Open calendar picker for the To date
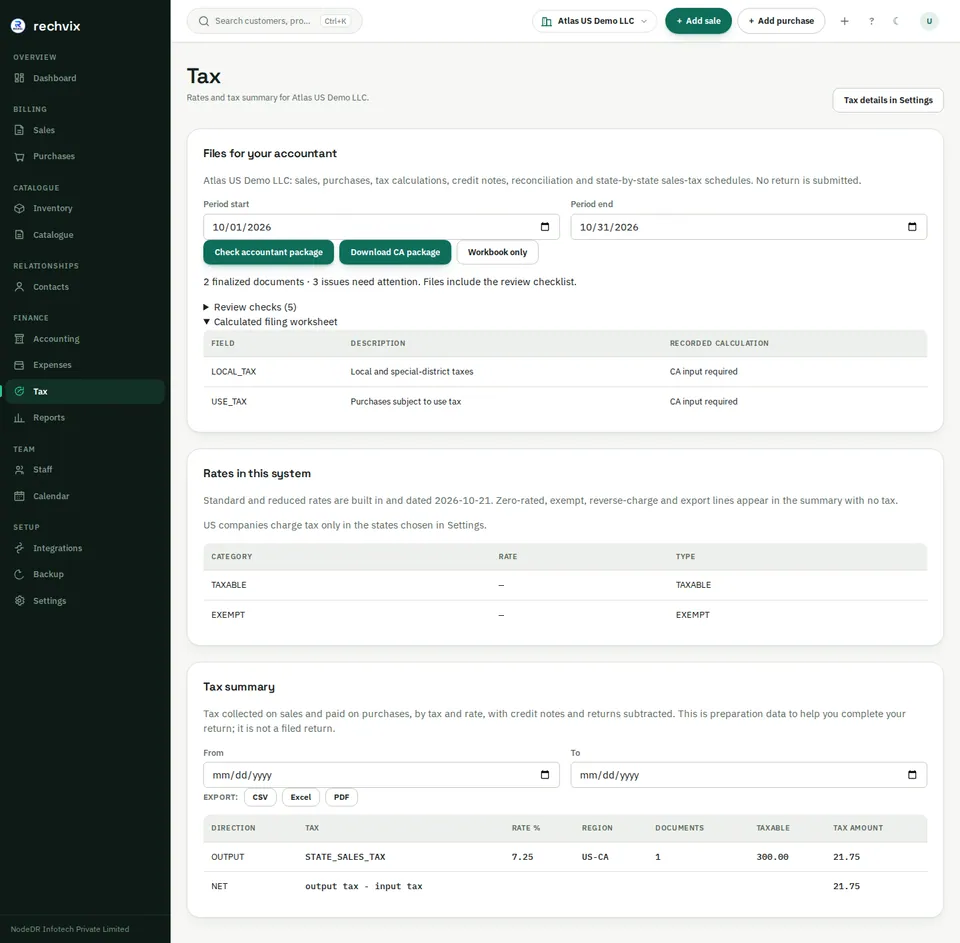Viewport: 960px width, 943px height. 912,775
